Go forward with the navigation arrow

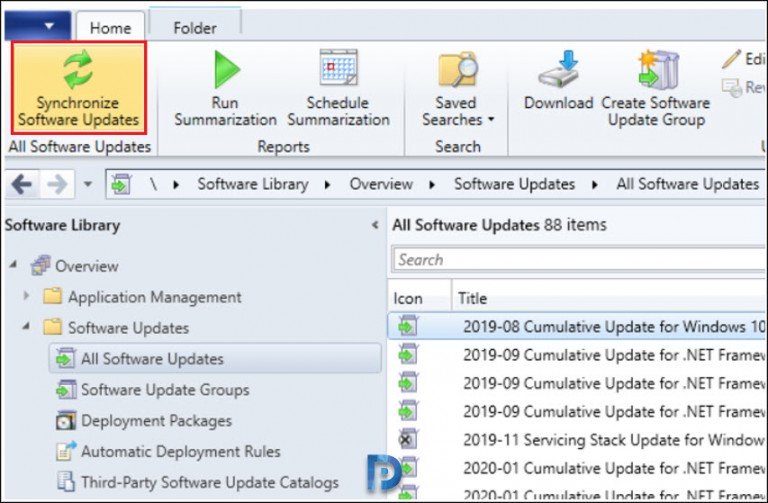(x=57, y=185)
